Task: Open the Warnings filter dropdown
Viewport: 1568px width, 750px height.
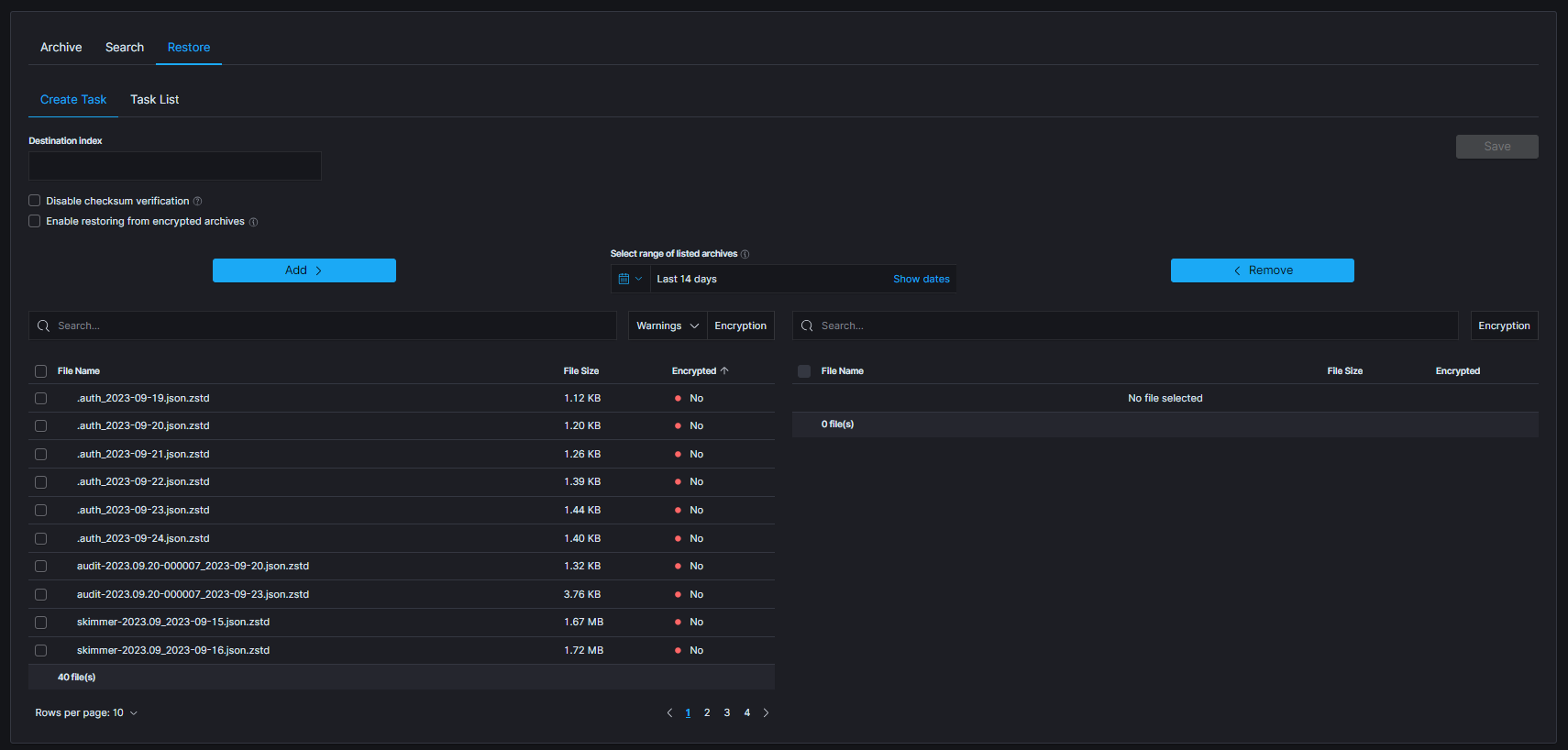Action: 667,325
